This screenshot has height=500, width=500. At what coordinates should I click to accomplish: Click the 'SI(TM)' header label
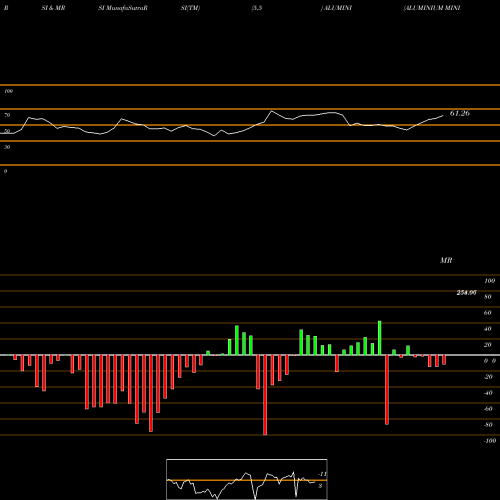190,8
